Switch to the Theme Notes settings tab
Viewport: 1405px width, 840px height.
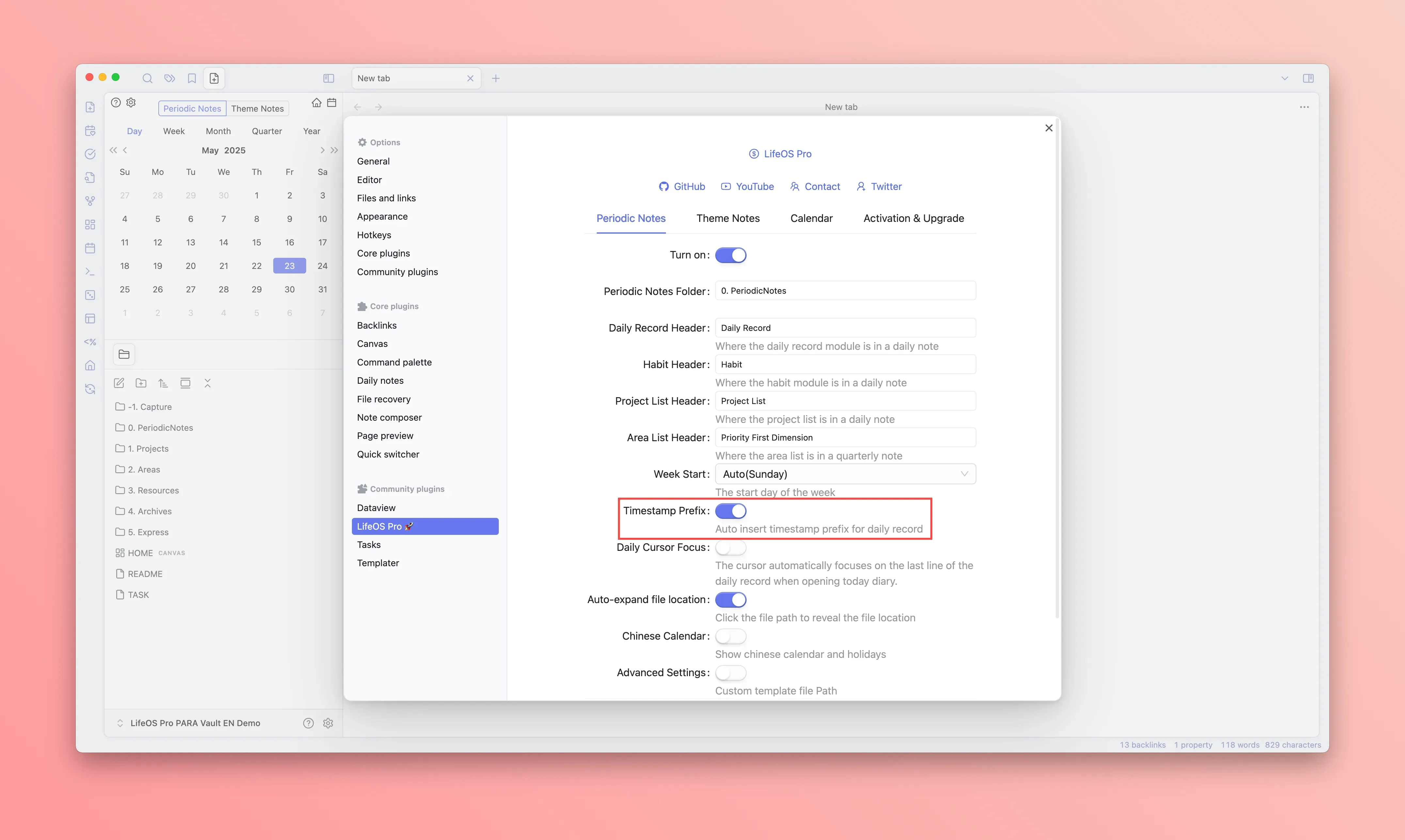click(x=727, y=219)
